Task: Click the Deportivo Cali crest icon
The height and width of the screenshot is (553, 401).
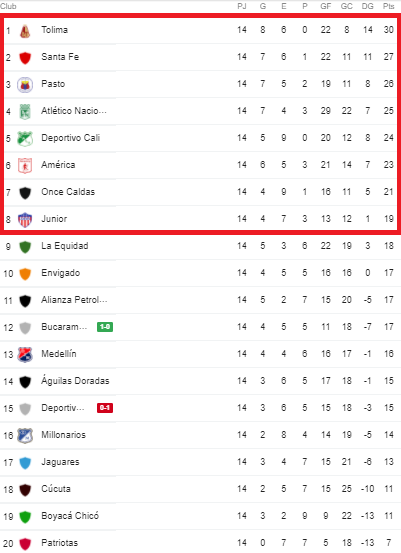Action: 25,139
